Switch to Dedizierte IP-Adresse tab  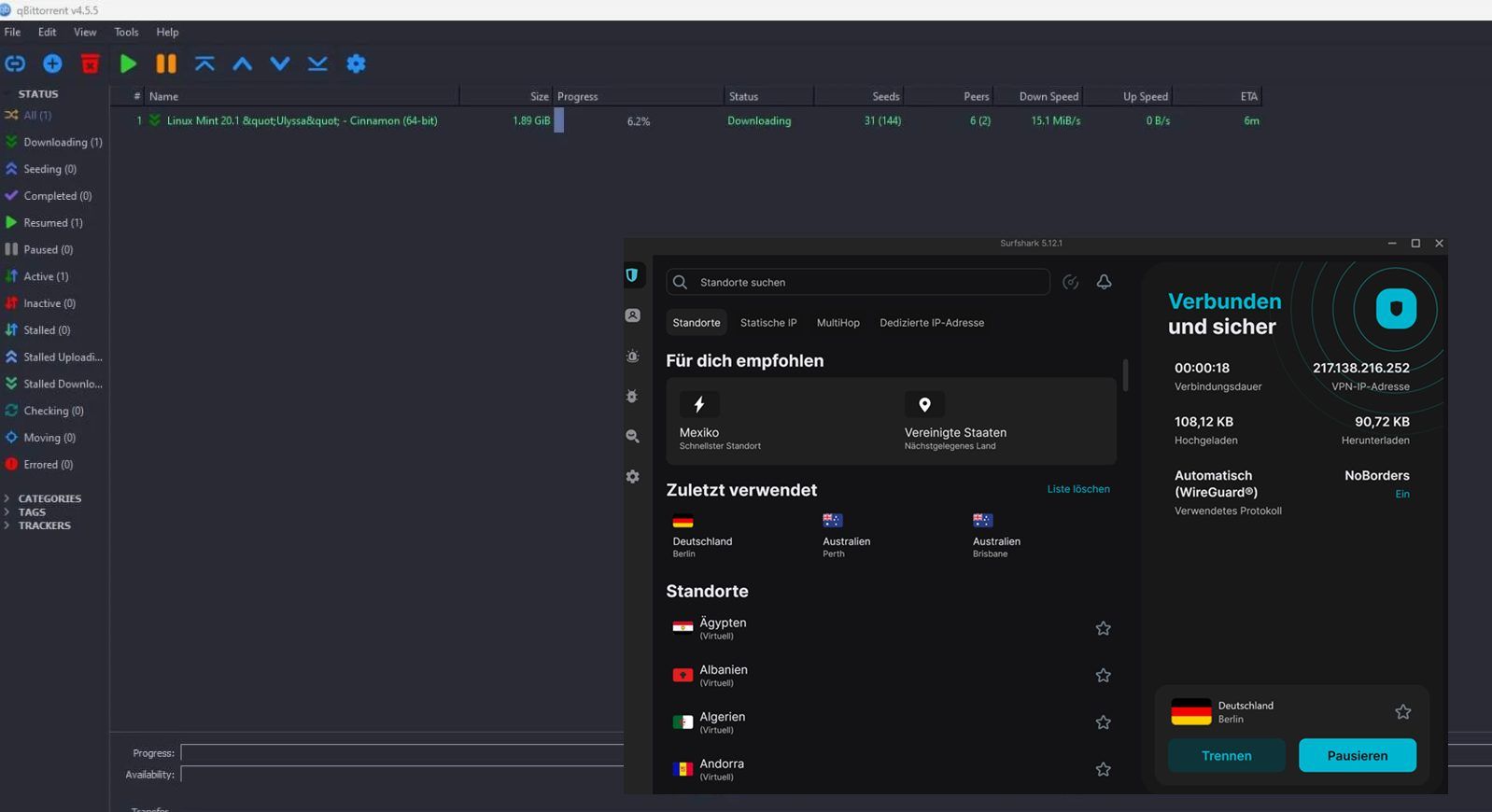[x=932, y=323]
